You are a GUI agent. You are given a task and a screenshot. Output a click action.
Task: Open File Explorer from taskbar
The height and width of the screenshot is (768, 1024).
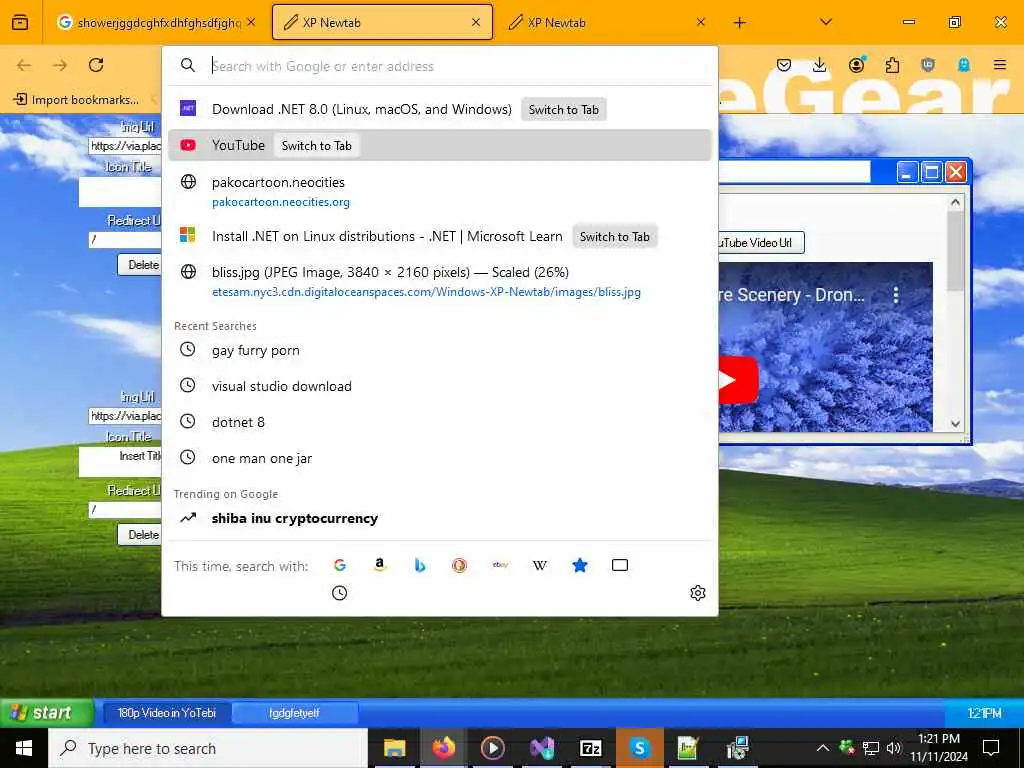tap(394, 748)
